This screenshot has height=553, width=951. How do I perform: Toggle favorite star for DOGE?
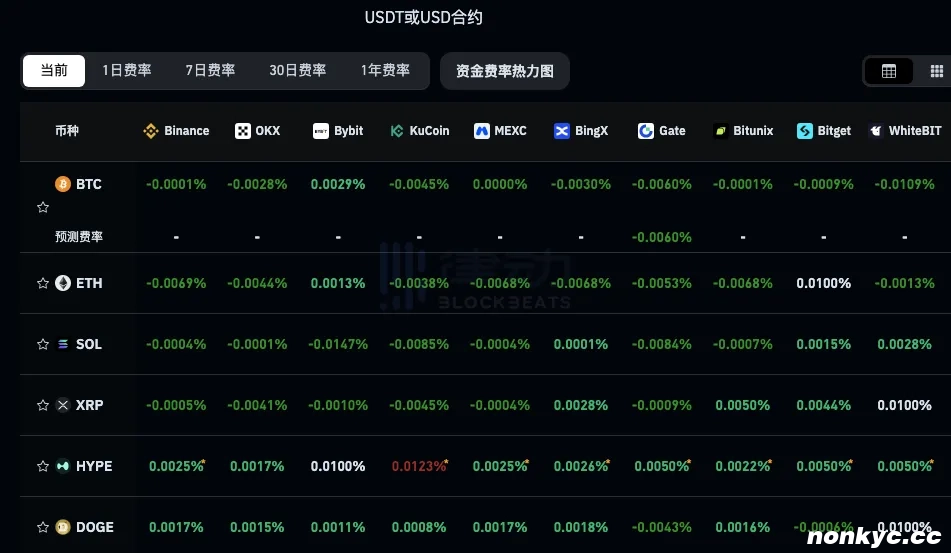click(42, 527)
